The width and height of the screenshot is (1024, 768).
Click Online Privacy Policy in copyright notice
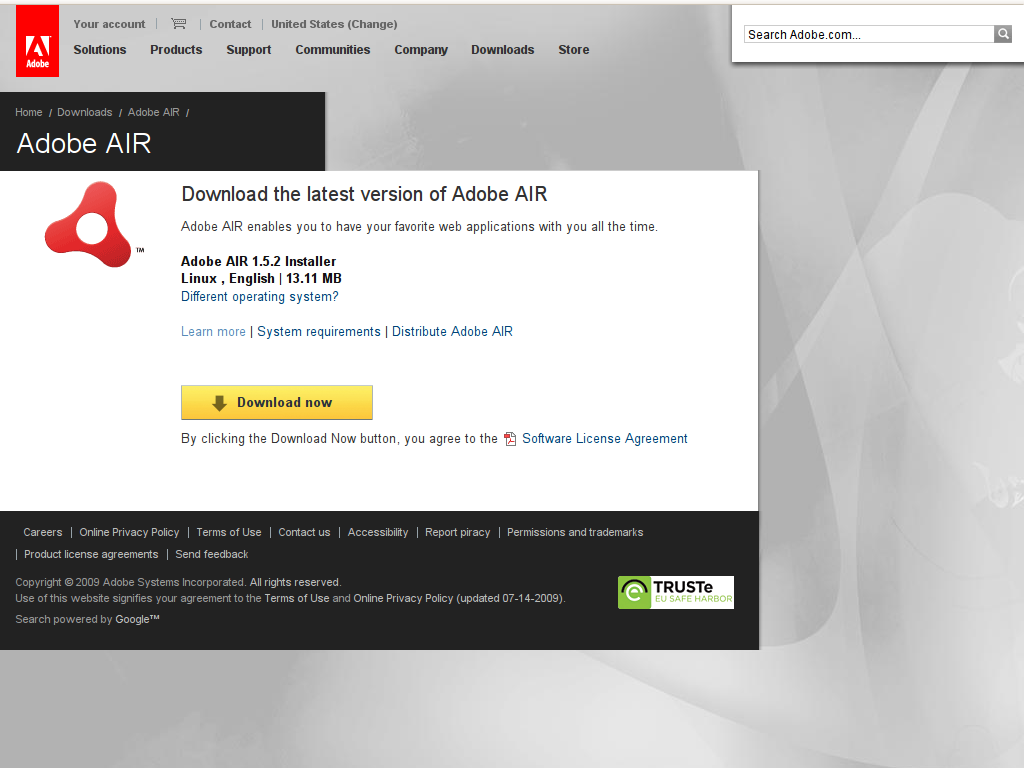[x=403, y=598]
